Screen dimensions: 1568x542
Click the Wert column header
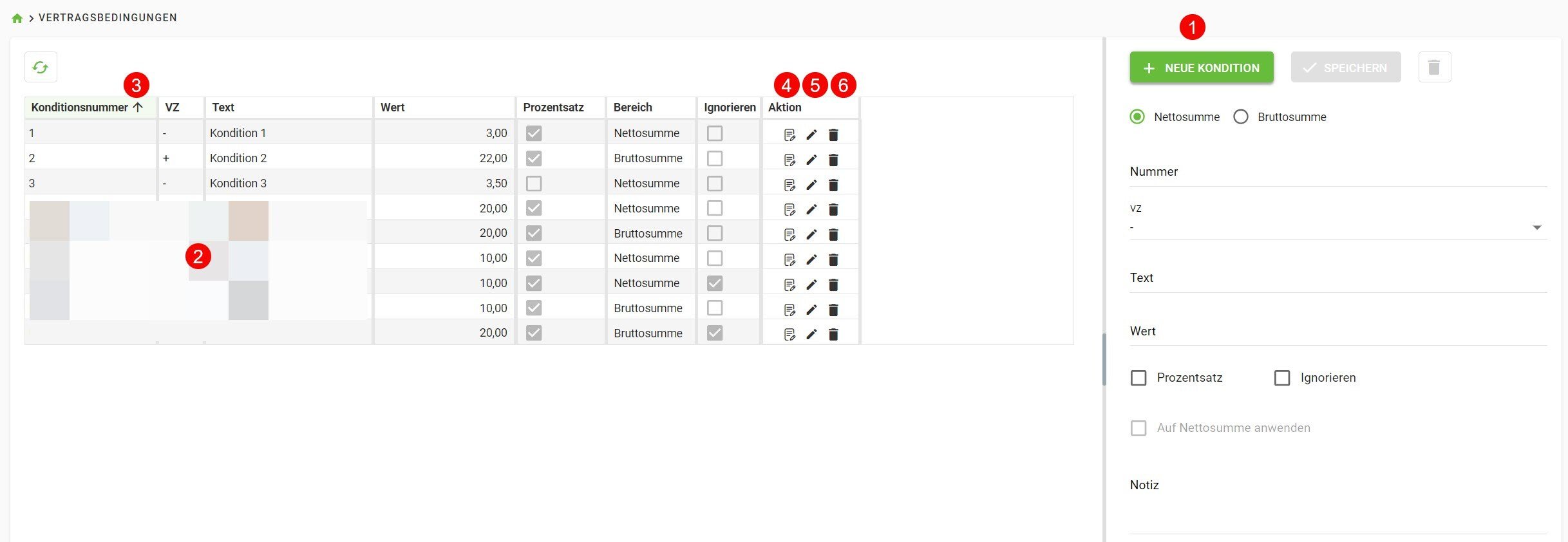(x=393, y=107)
